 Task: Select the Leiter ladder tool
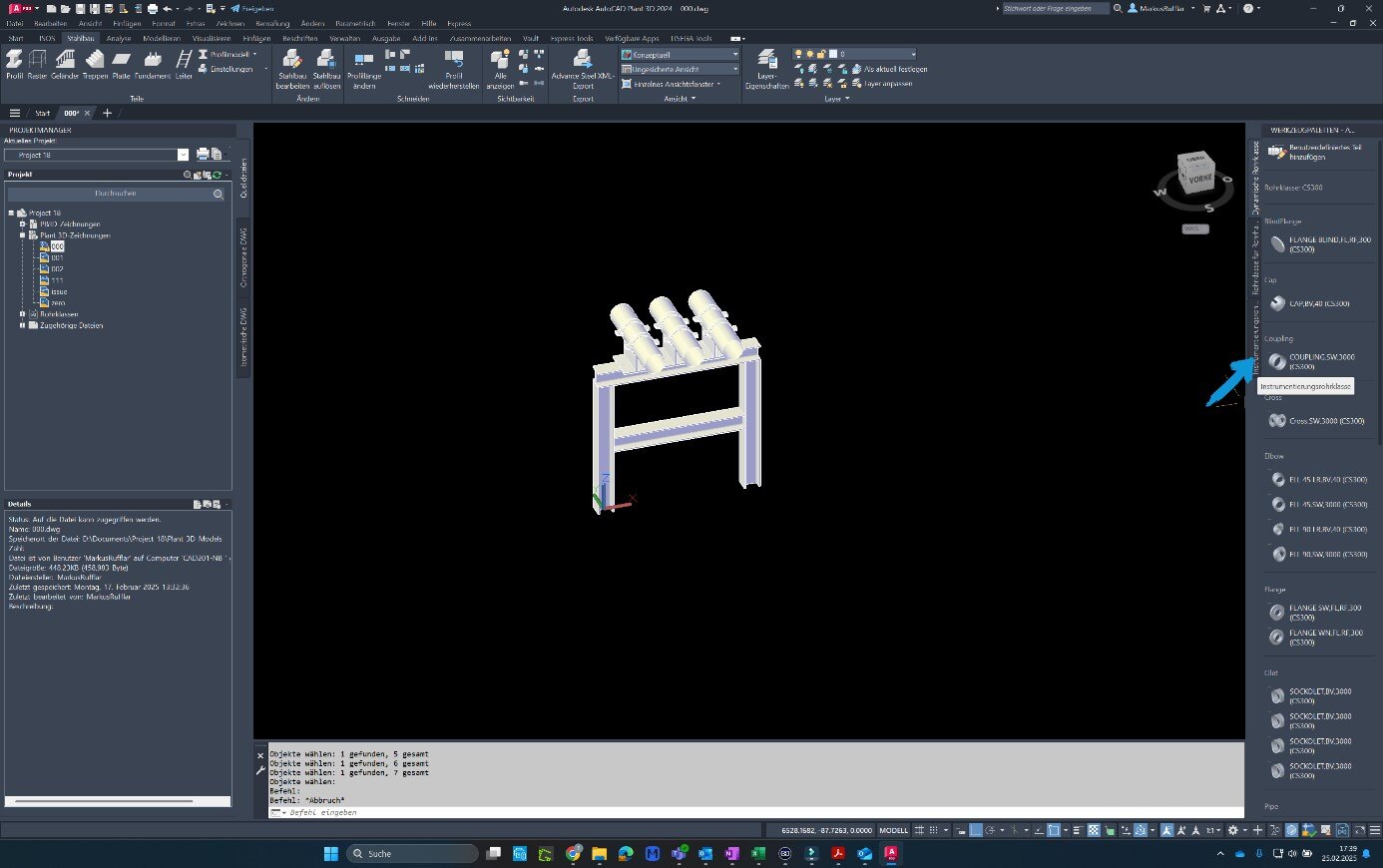click(x=185, y=64)
